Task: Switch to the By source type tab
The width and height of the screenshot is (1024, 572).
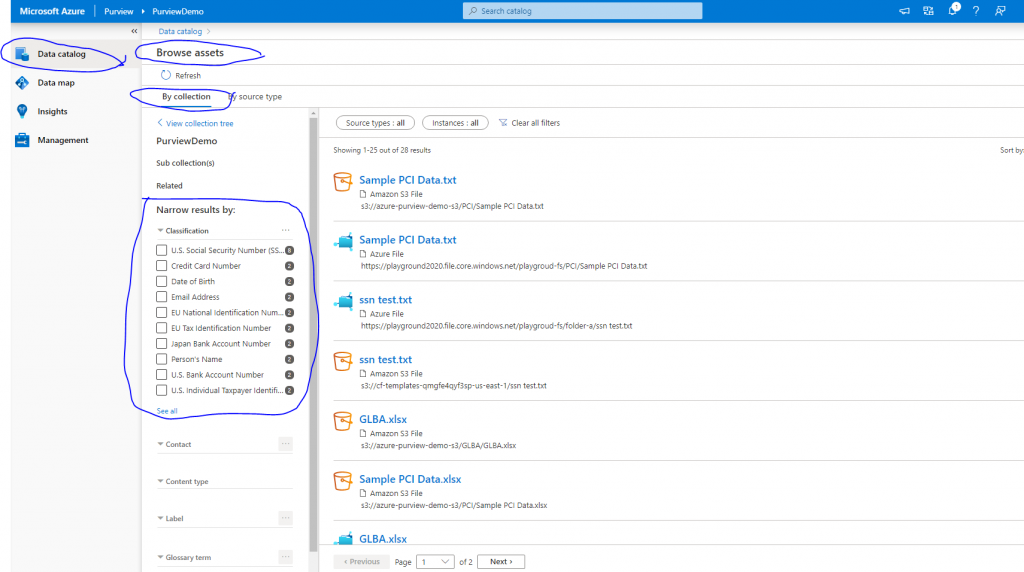Action: point(255,97)
